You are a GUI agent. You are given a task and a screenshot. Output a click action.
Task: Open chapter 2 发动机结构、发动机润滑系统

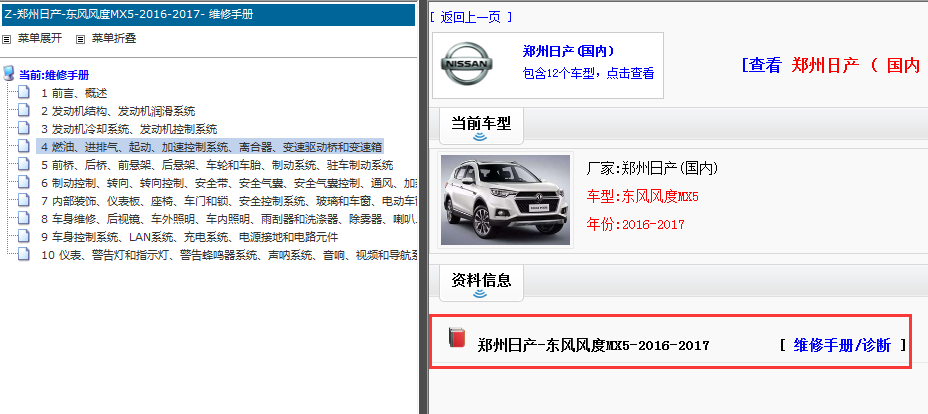(x=118, y=111)
